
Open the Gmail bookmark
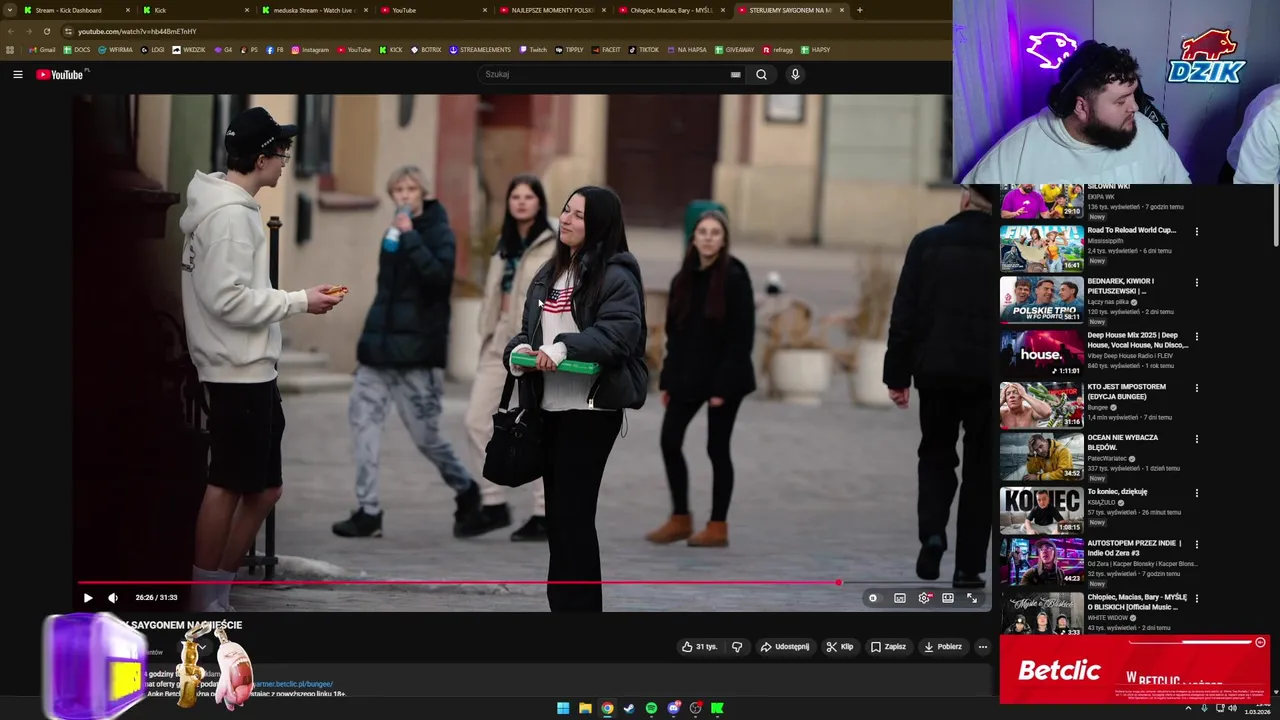tap(42, 49)
